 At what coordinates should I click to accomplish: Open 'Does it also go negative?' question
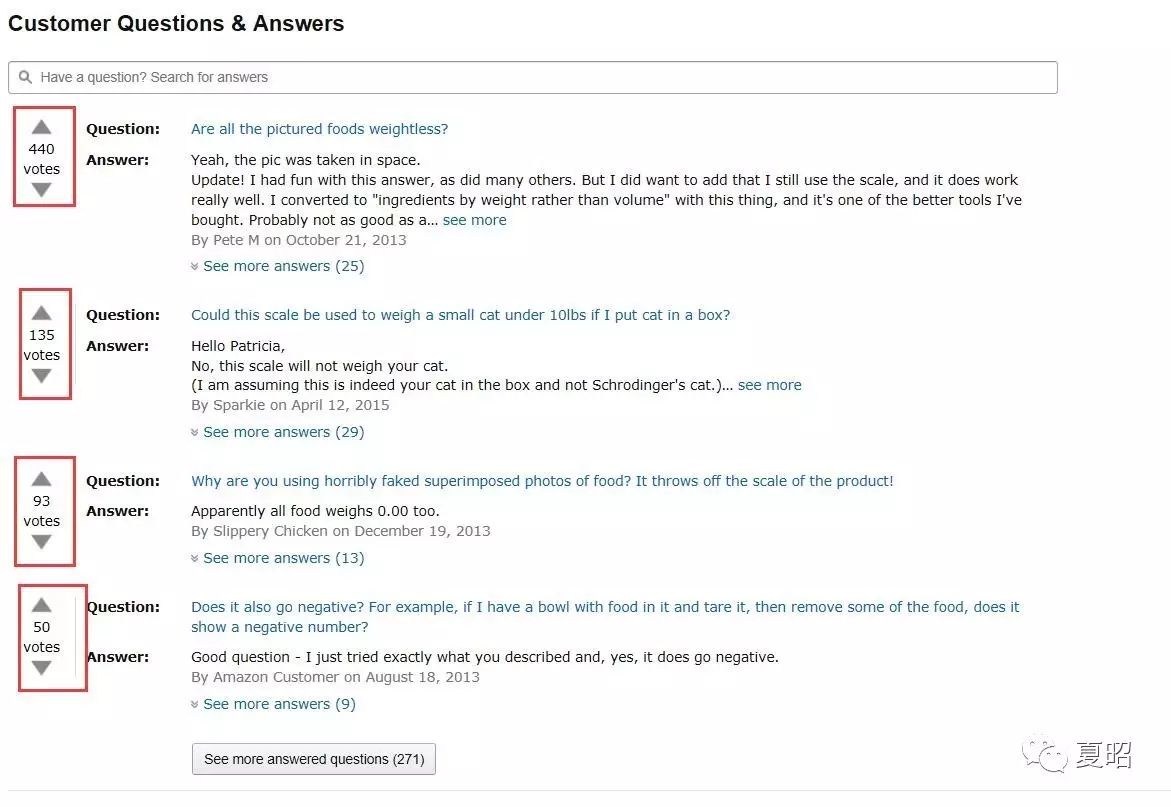click(605, 607)
